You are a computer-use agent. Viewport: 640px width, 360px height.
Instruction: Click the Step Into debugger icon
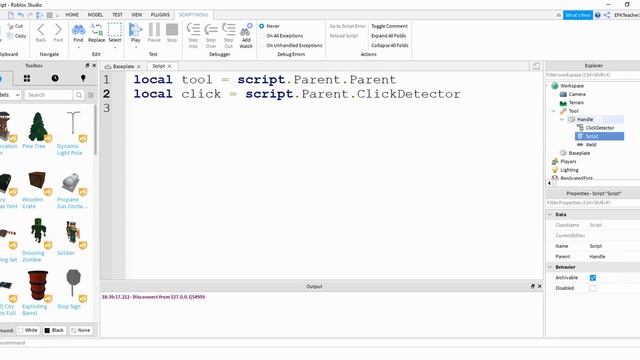coord(193,29)
